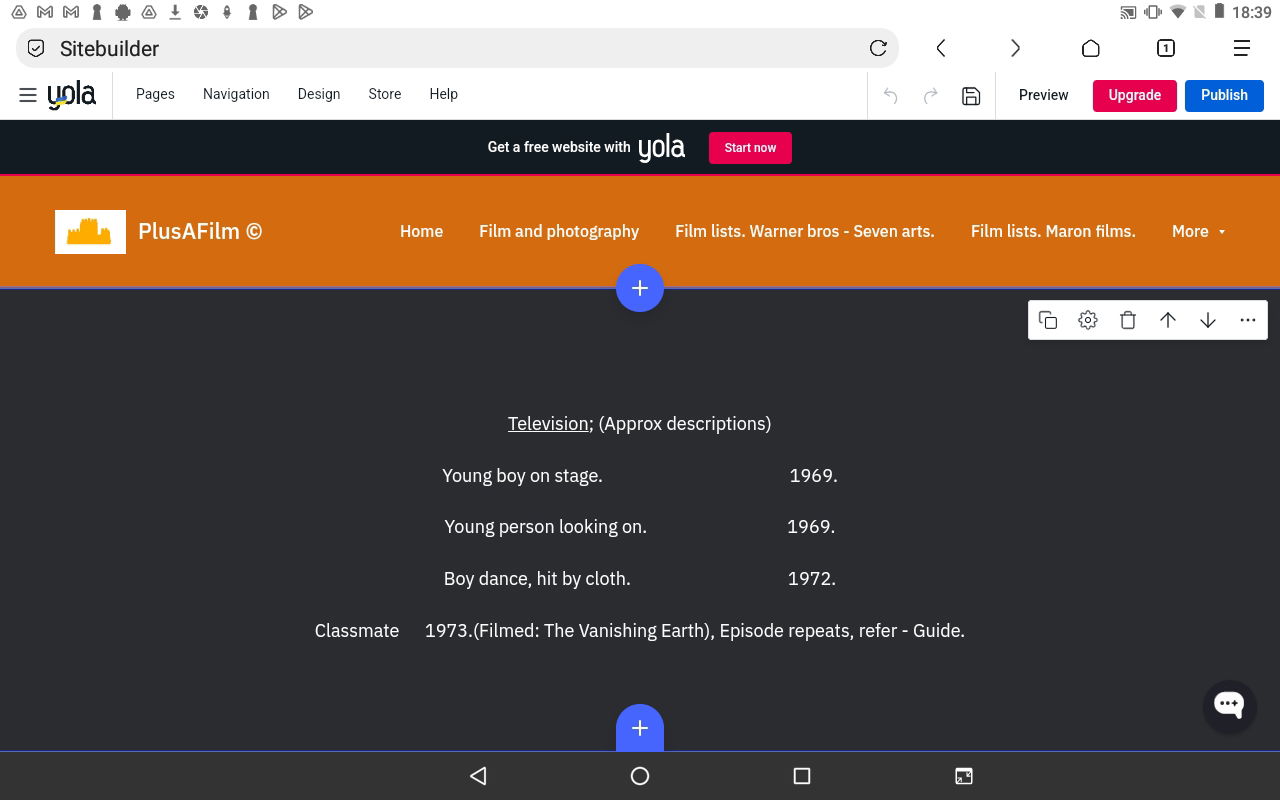Click the PlusAFilm logo thumbnail
Screen dimensions: 1280x800
(90, 232)
